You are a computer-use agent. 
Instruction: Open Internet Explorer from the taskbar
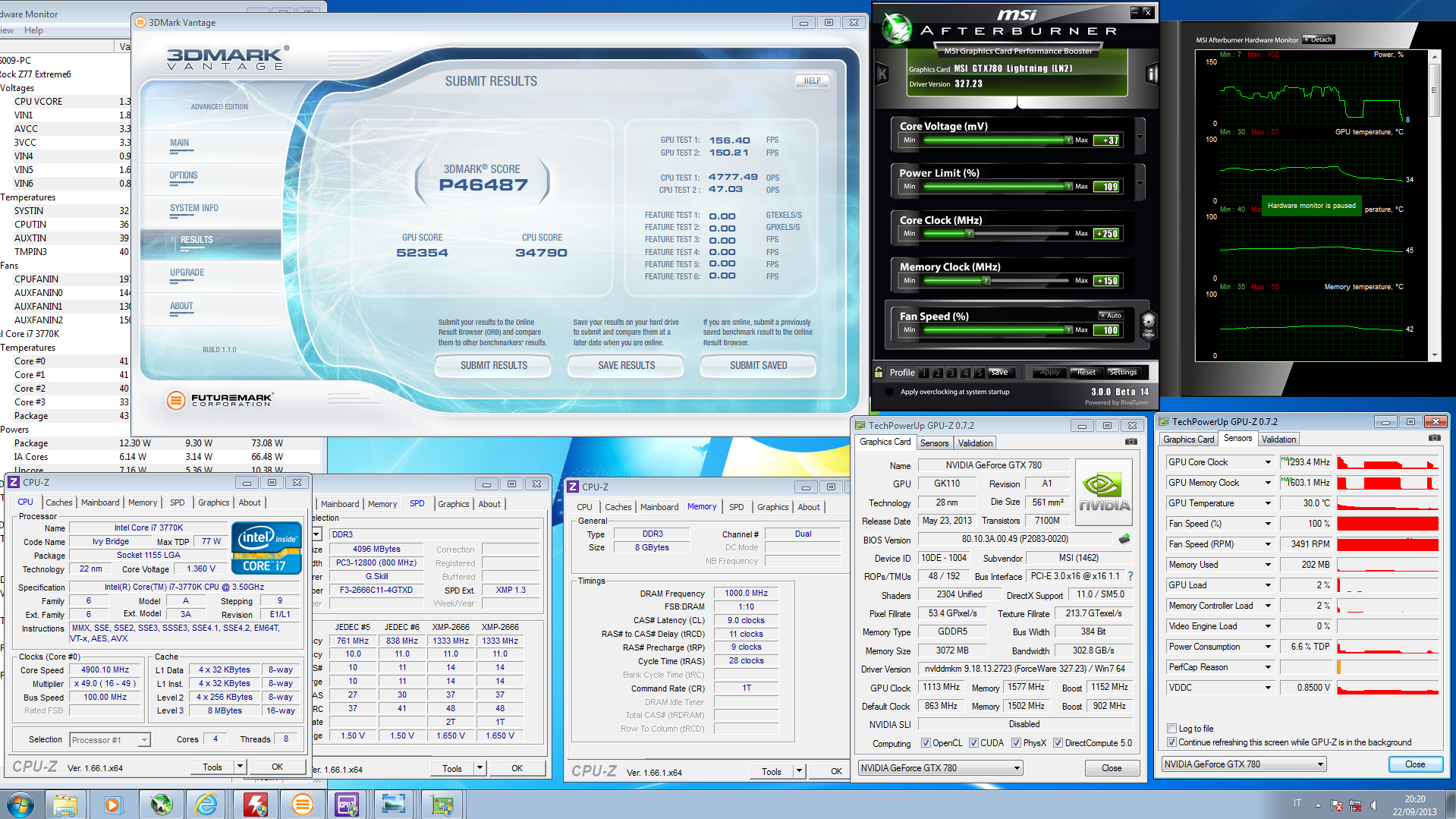(206, 804)
